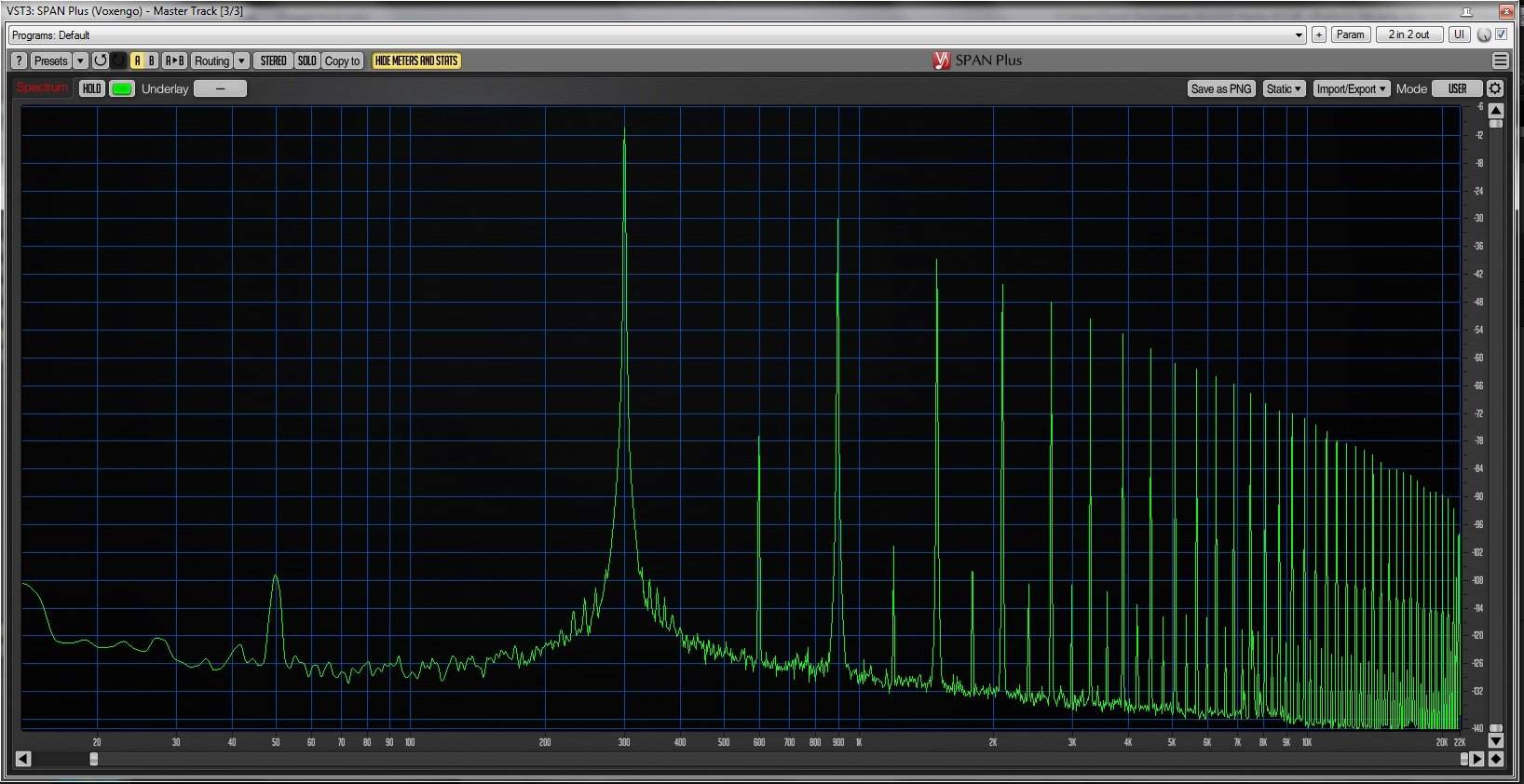Toggle spectrum HOLD
Viewport: 1524px width, 784px height.
91,88
